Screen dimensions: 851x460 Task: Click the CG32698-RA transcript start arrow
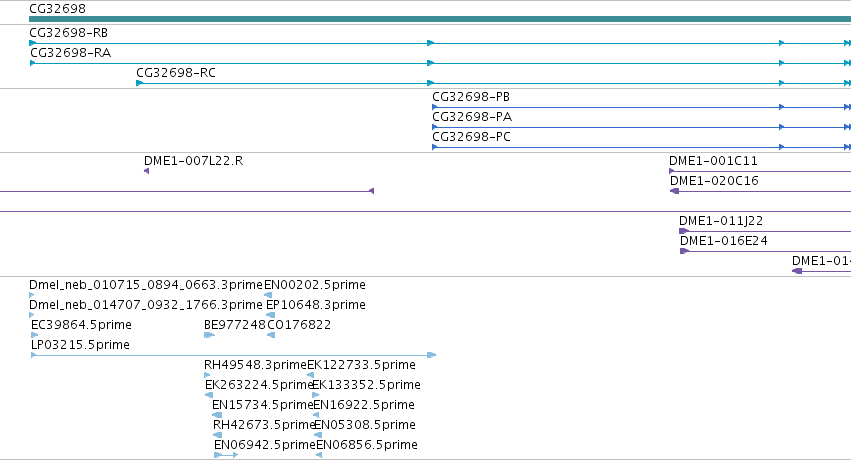click(x=33, y=63)
